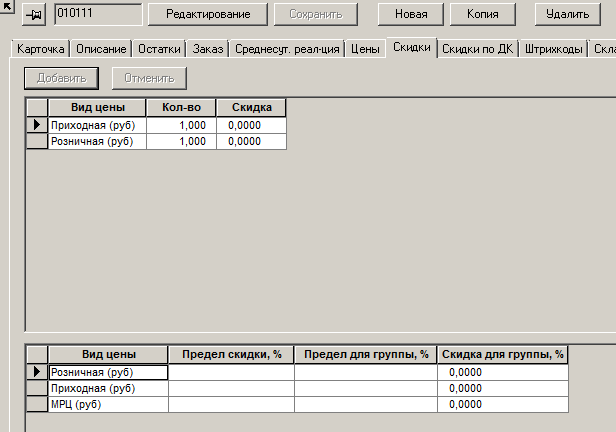Click discount 0,0000 in upper Приходная row
This screenshot has height=432, width=616.
pyautogui.click(x=251, y=125)
